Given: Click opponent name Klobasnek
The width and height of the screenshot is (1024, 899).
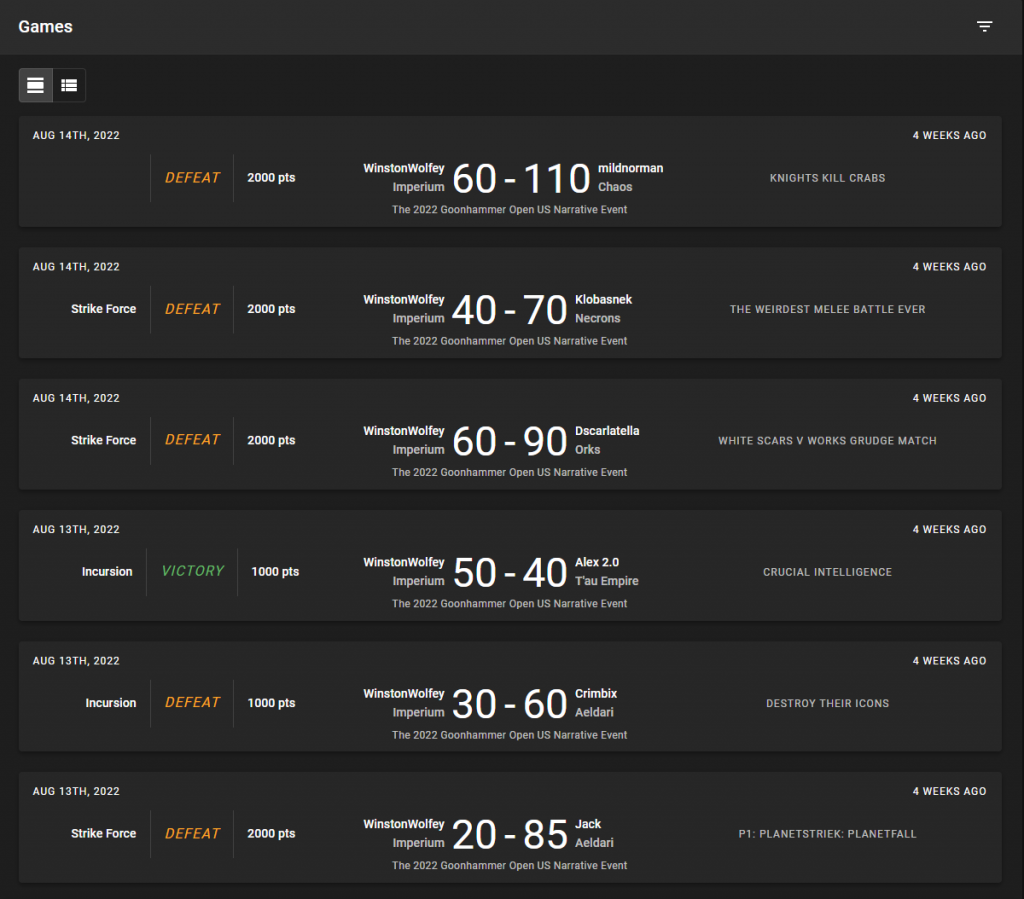Looking at the screenshot, I should click(603, 299).
